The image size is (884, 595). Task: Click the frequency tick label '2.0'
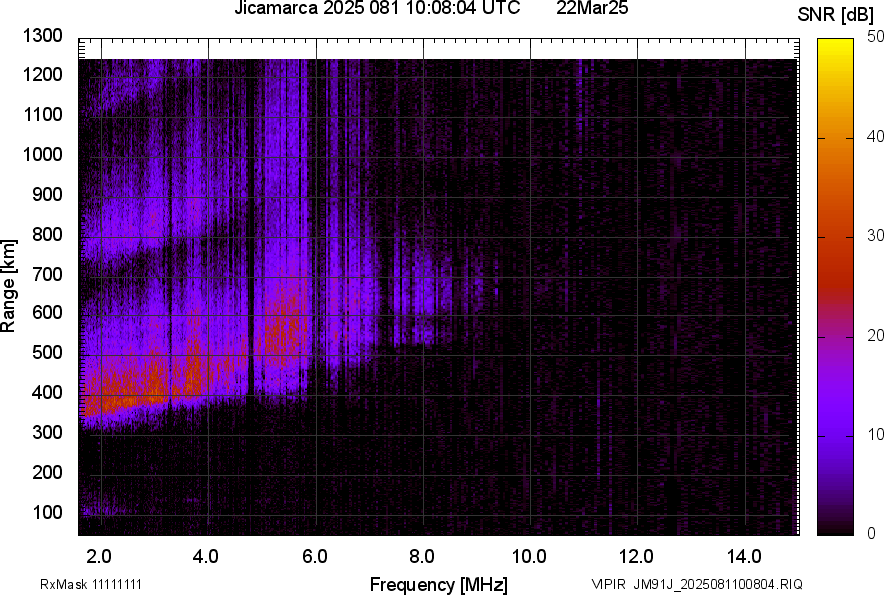99,557
